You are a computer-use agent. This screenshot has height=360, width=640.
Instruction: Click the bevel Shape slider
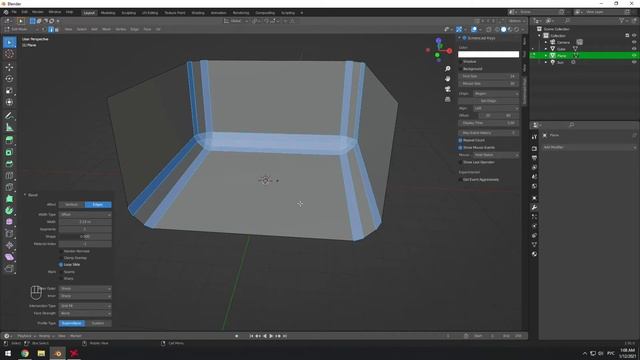tap(85, 236)
